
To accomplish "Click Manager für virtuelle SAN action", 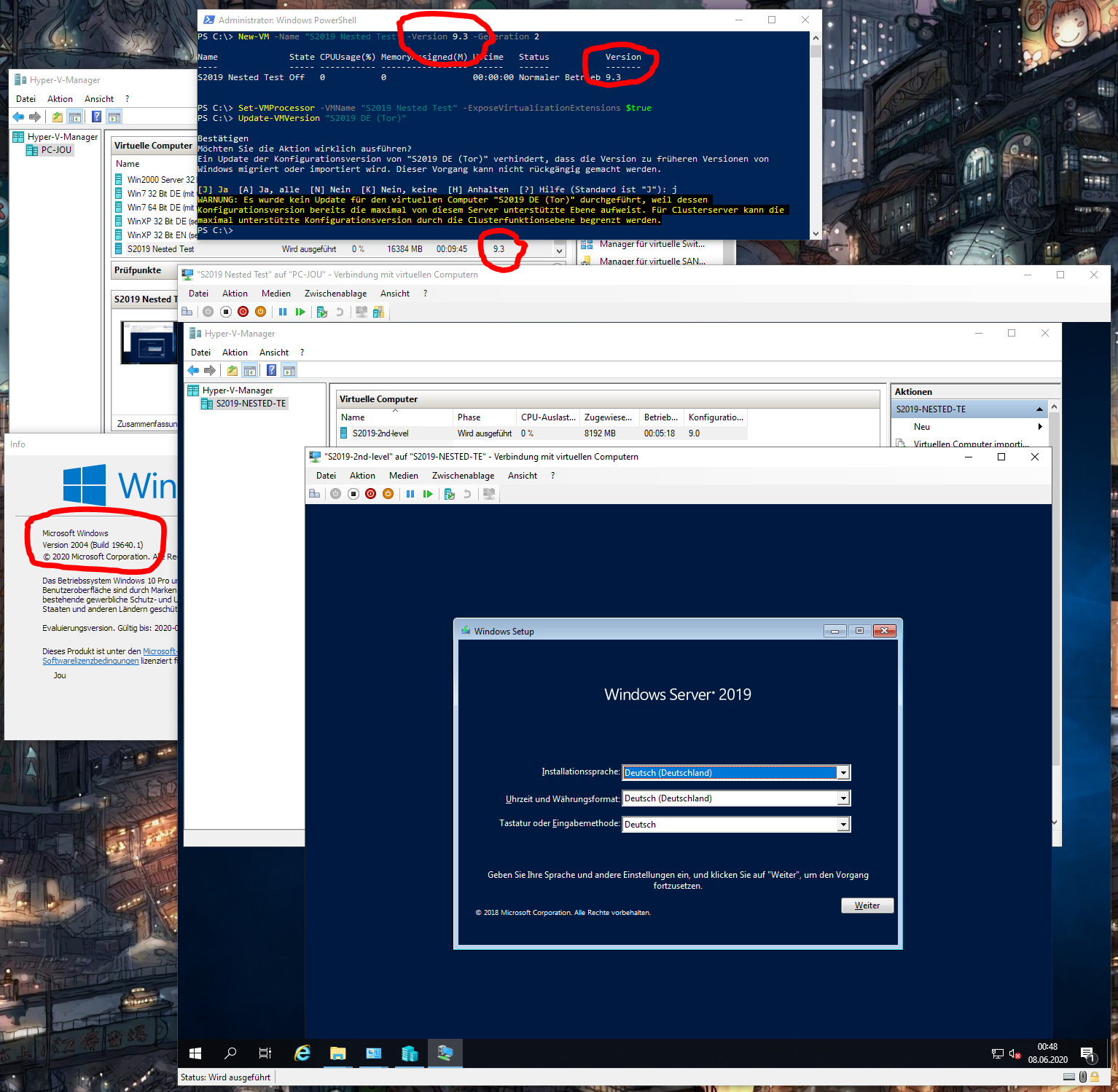I will click(652, 261).
